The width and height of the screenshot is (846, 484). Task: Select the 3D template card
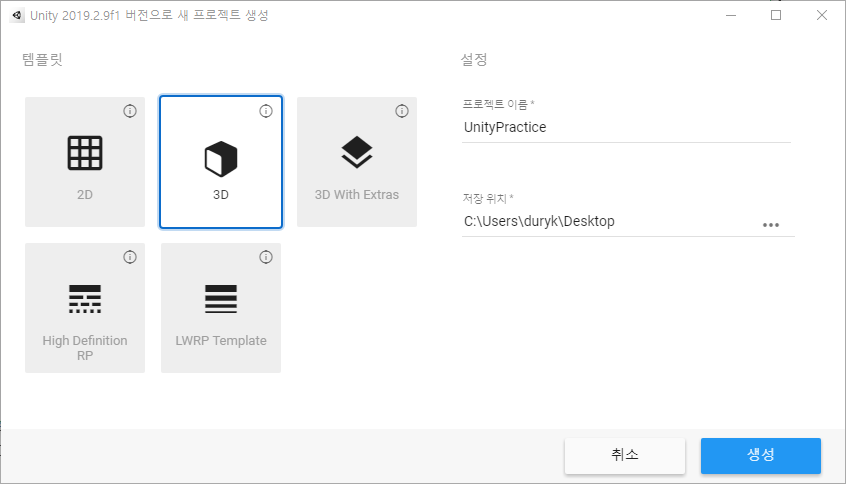(221, 162)
